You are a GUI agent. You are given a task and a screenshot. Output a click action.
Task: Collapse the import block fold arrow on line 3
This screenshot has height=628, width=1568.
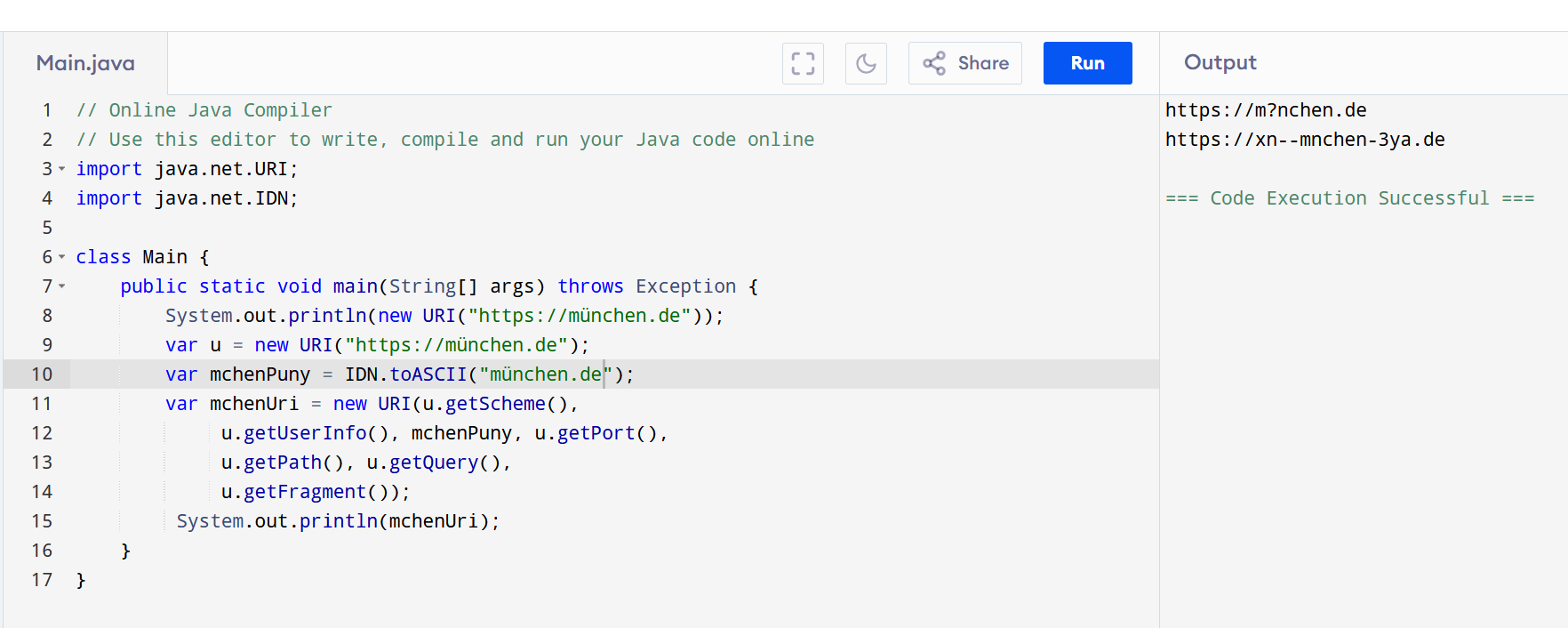[x=62, y=169]
